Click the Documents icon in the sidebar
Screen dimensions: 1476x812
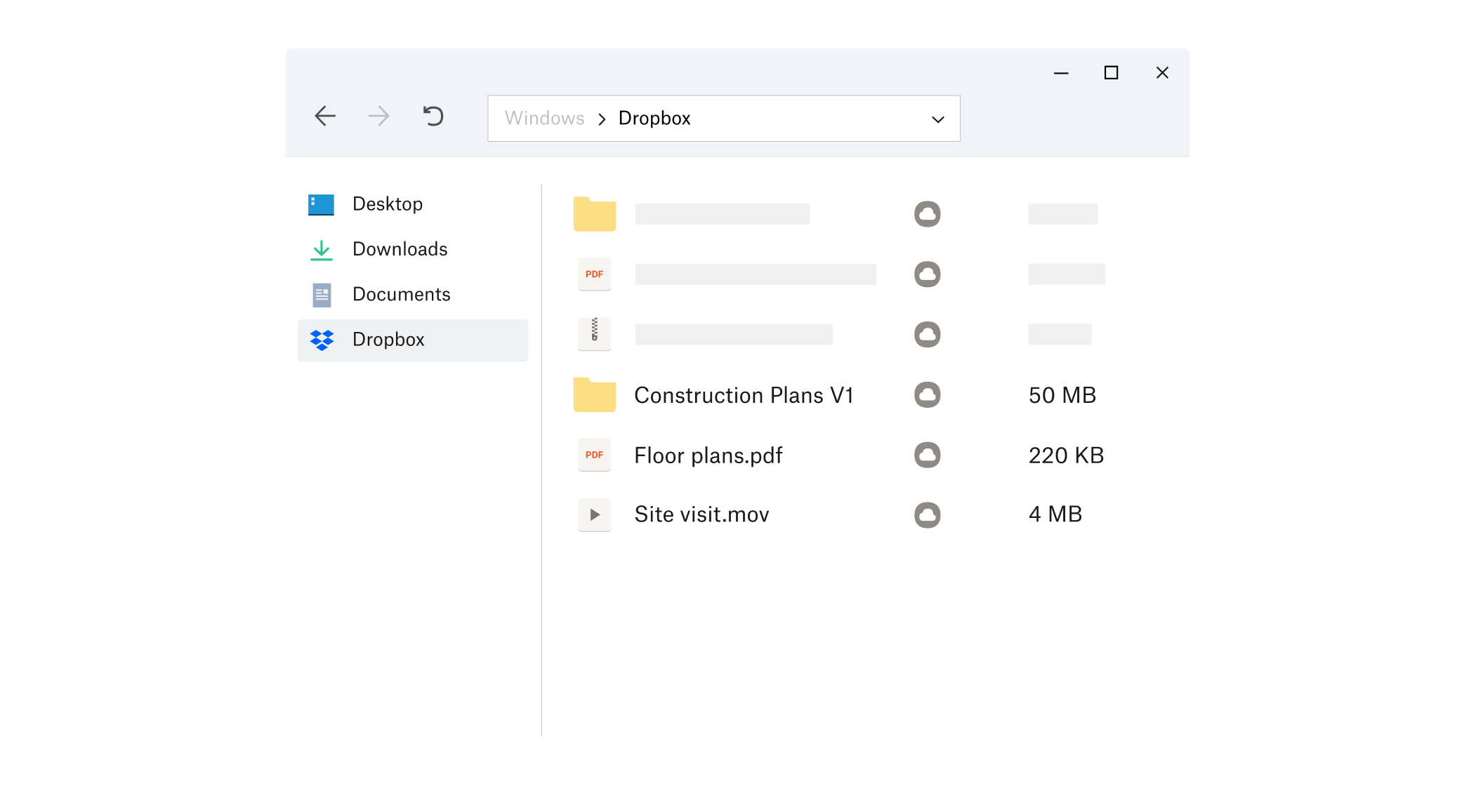click(x=321, y=294)
